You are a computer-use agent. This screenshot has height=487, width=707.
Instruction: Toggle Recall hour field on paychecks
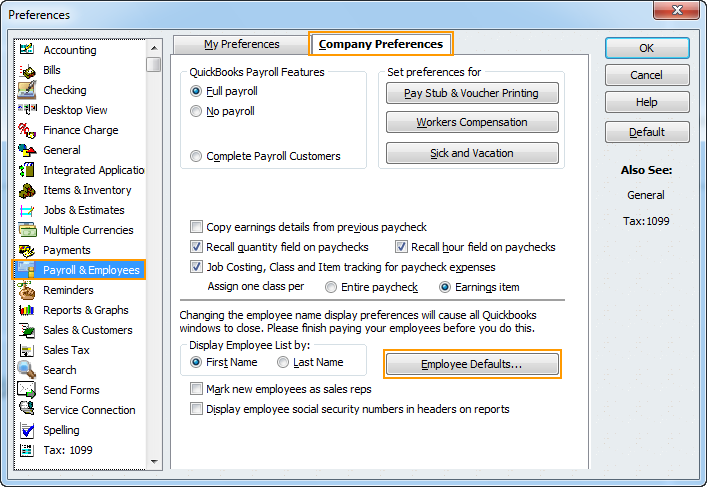(401, 247)
